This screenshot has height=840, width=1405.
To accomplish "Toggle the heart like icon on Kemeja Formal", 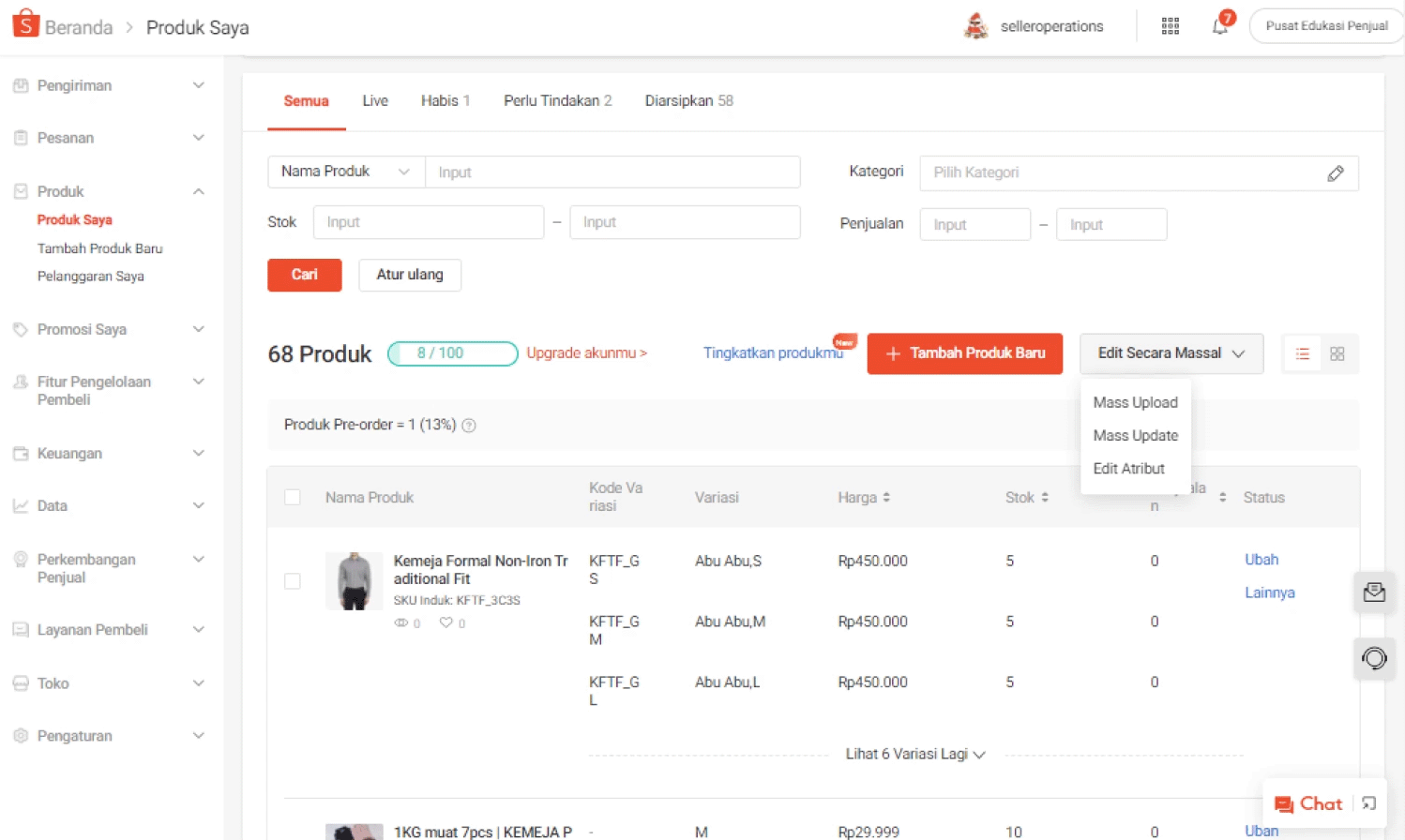I will click(446, 622).
